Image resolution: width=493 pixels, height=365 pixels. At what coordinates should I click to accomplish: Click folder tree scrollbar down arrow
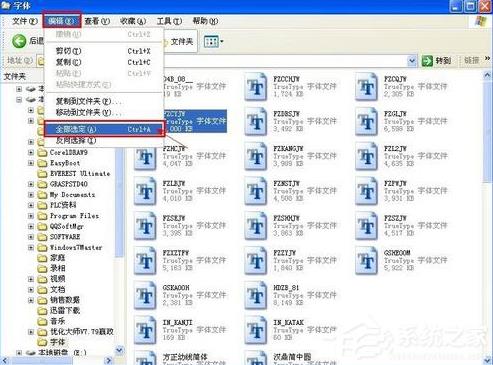[120, 350]
